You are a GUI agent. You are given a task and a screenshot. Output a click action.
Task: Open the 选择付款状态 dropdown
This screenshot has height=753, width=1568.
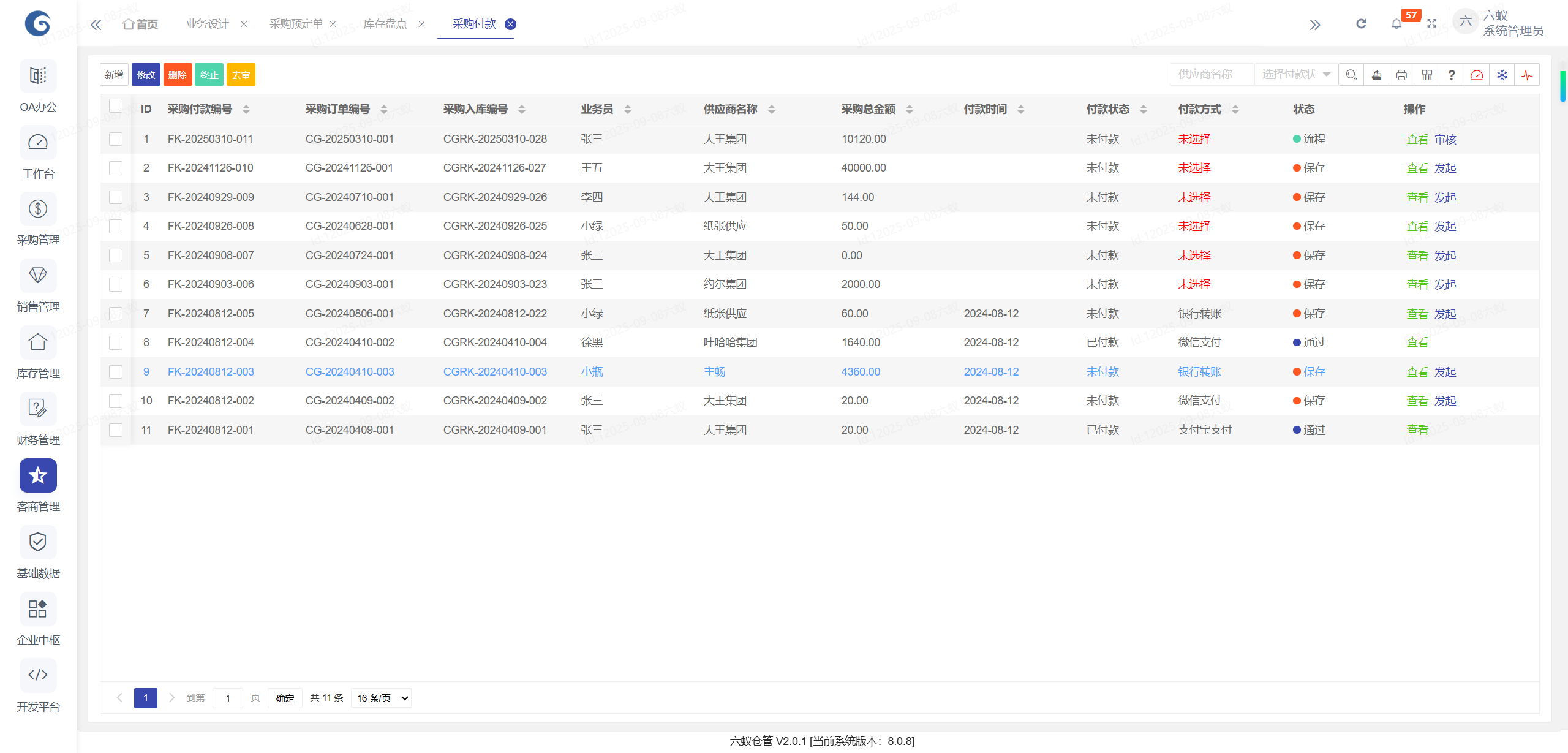click(x=1295, y=75)
